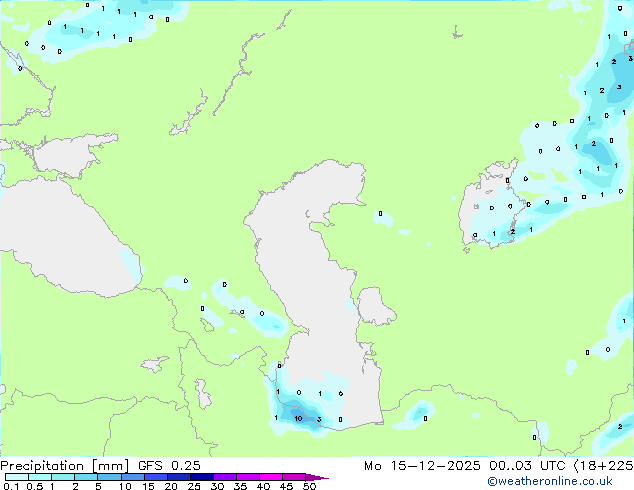Click the 20–25 mm legend color box
The width and height of the screenshot is (634, 490).
pyautogui.click(x=178, y=477)
